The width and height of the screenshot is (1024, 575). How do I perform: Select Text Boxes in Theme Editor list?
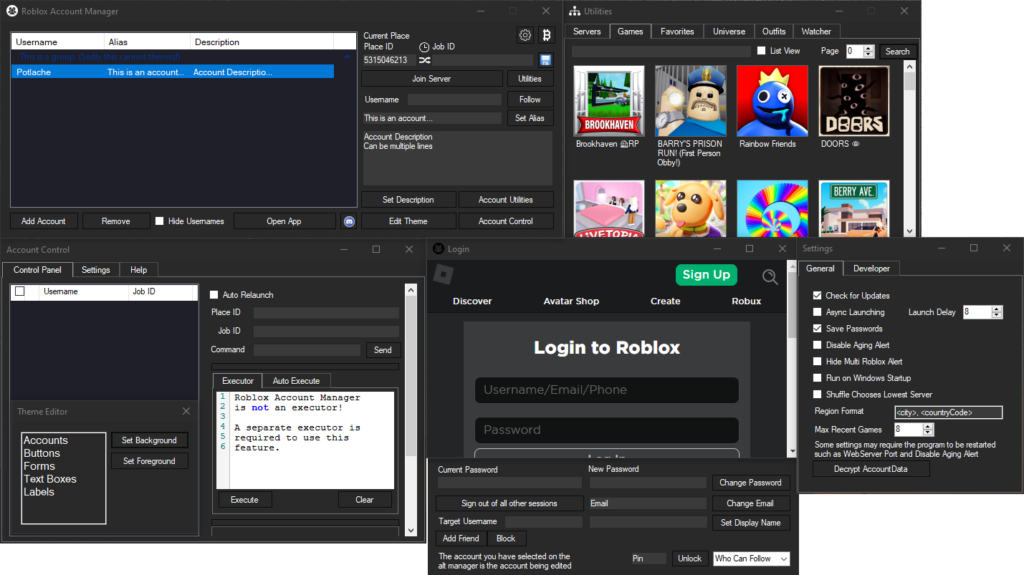pos(50,479)
